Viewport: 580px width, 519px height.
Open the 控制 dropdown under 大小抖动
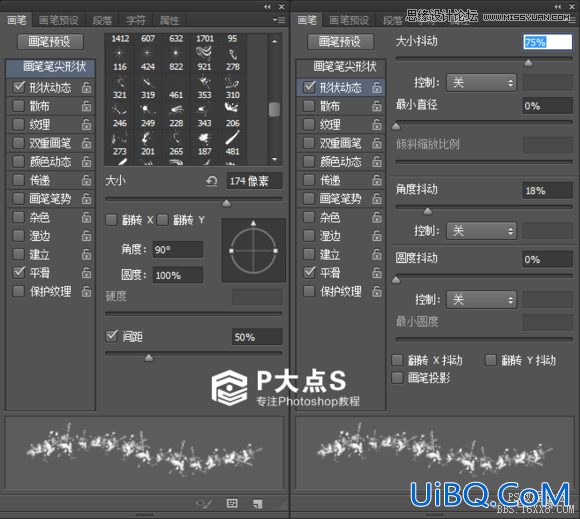[x=481, y=82]
